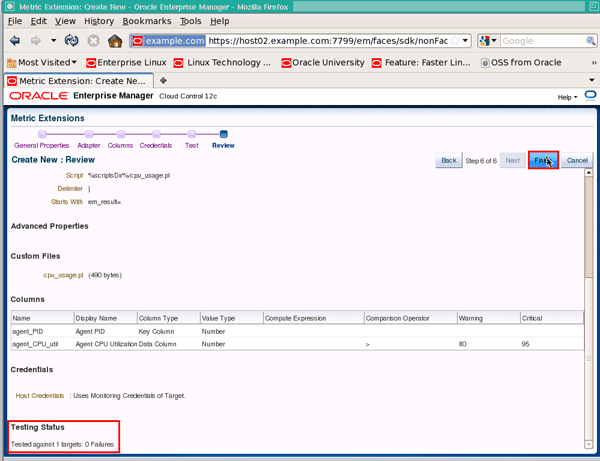Jump to the Credentials wizard step
The image size is (600, 461).
[x=156, y=145]
